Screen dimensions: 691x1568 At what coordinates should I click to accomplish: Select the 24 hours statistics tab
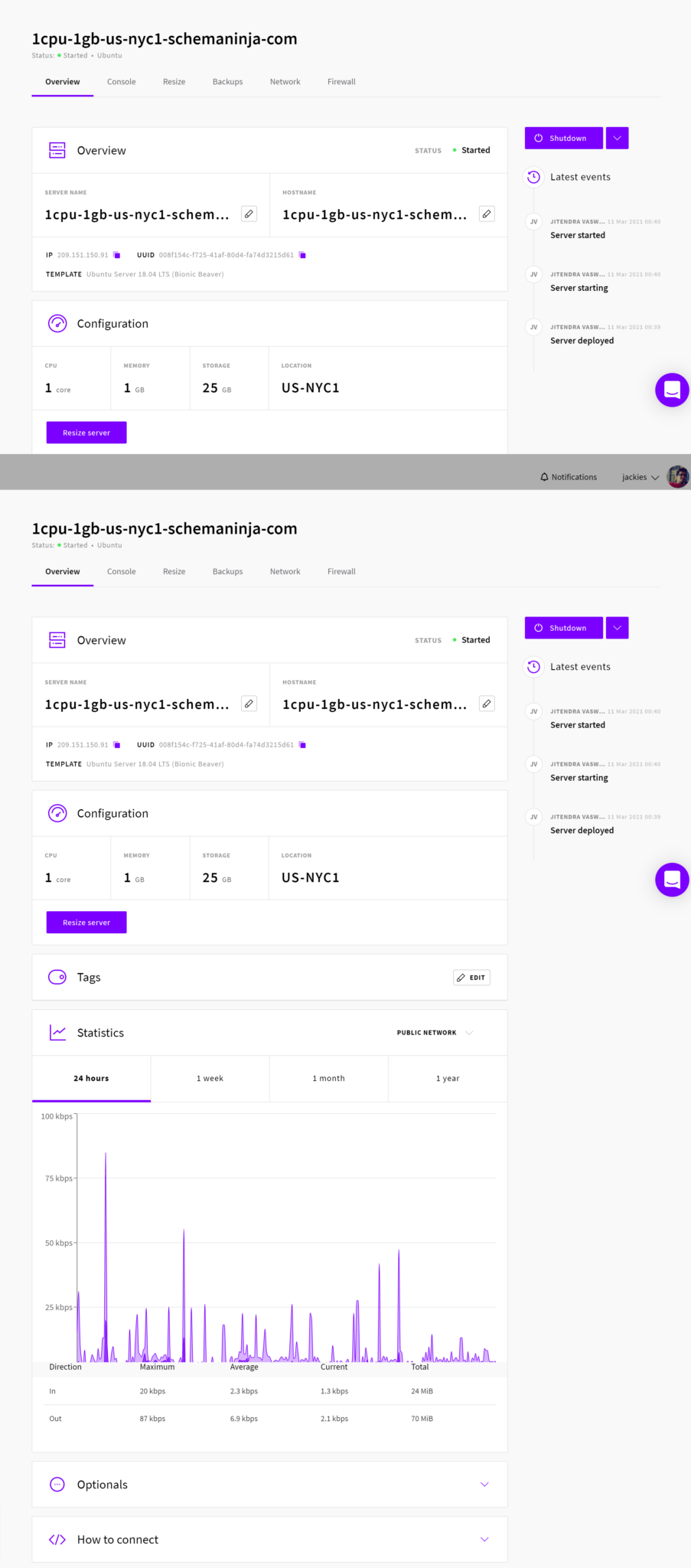[x=91, y=1079]
